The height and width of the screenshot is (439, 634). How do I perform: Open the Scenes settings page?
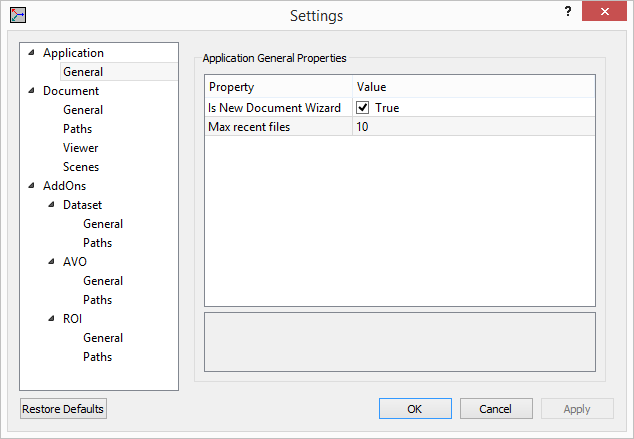(x=81, y=167)
